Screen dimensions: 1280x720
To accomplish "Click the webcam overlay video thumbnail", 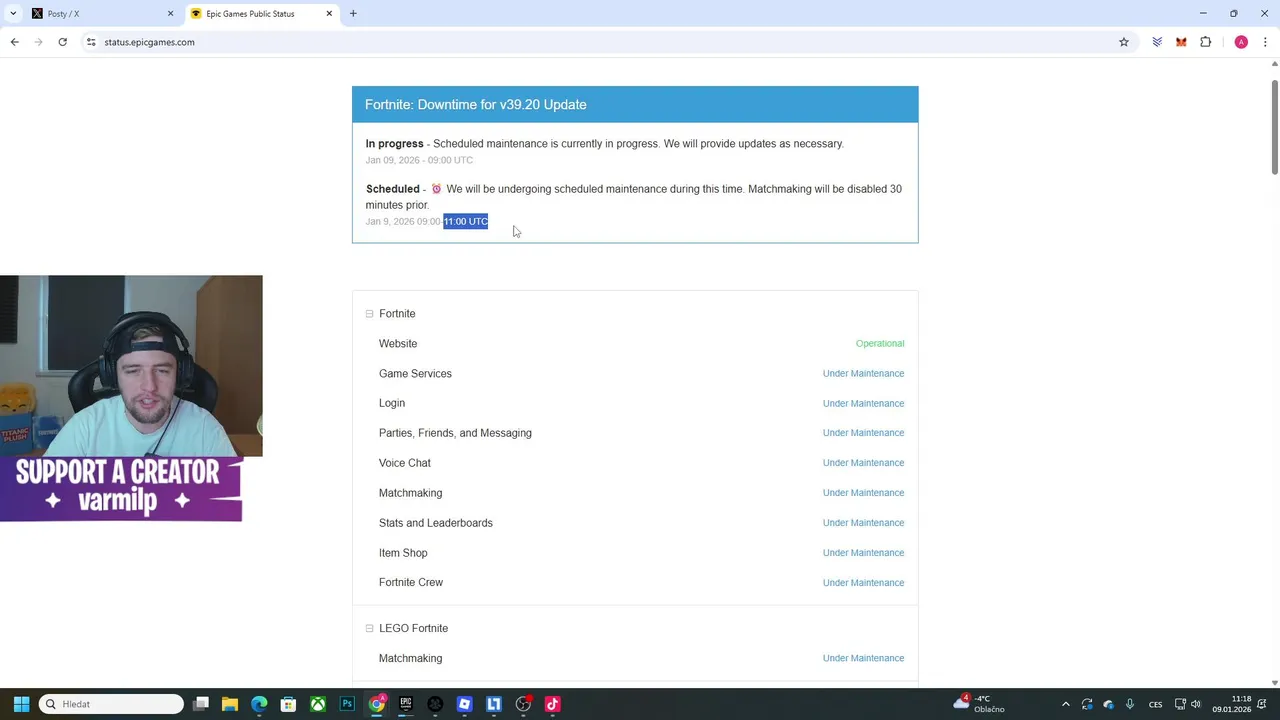I will click(x=131, y=366).
